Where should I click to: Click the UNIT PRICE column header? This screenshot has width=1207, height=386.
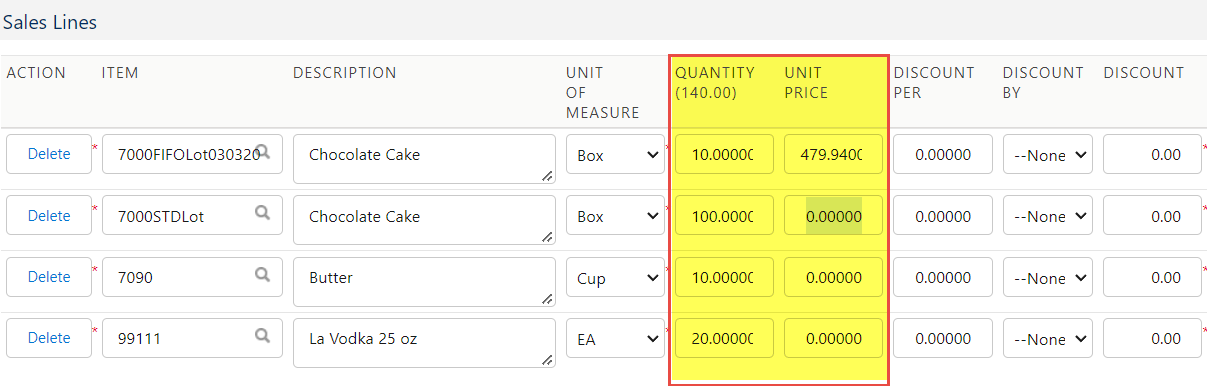(x=807, y=83)
